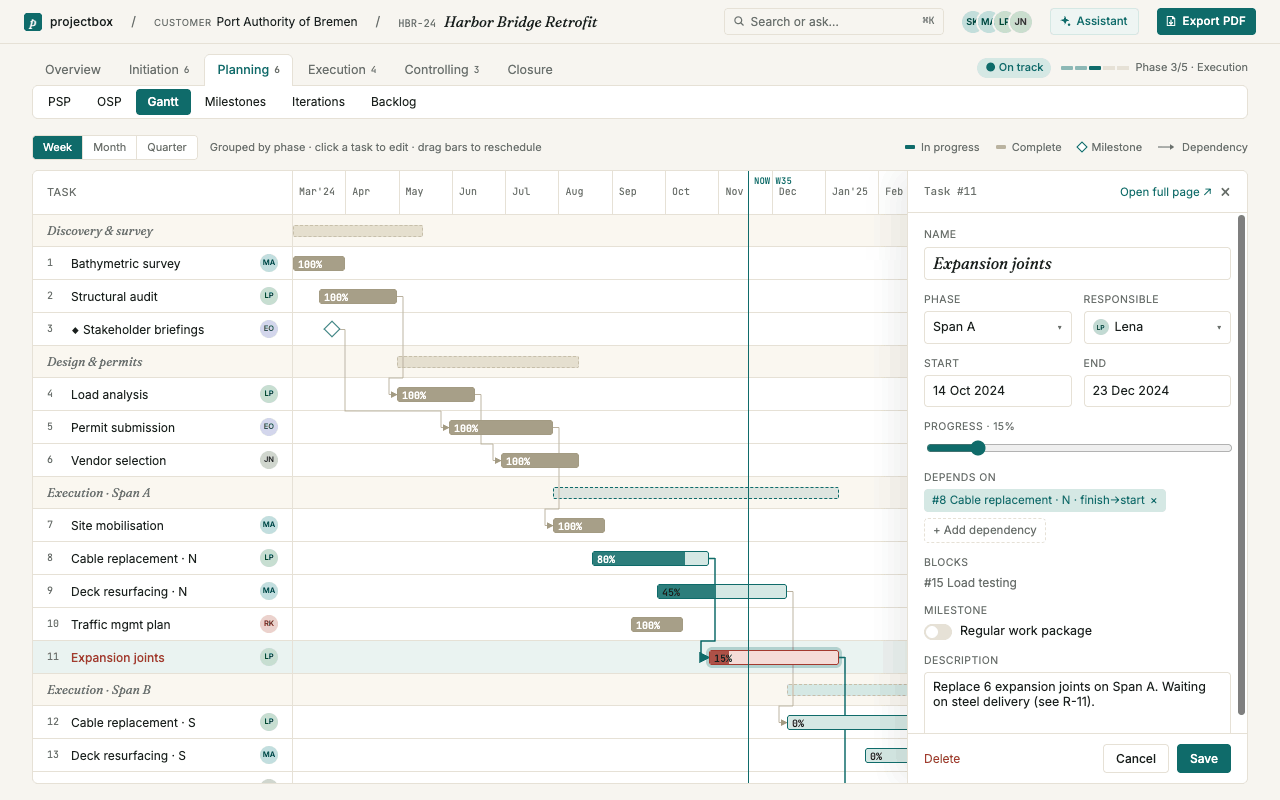1280x800 pixels.
Task: Open the Execution phase tab
Action: pos(342,70)
